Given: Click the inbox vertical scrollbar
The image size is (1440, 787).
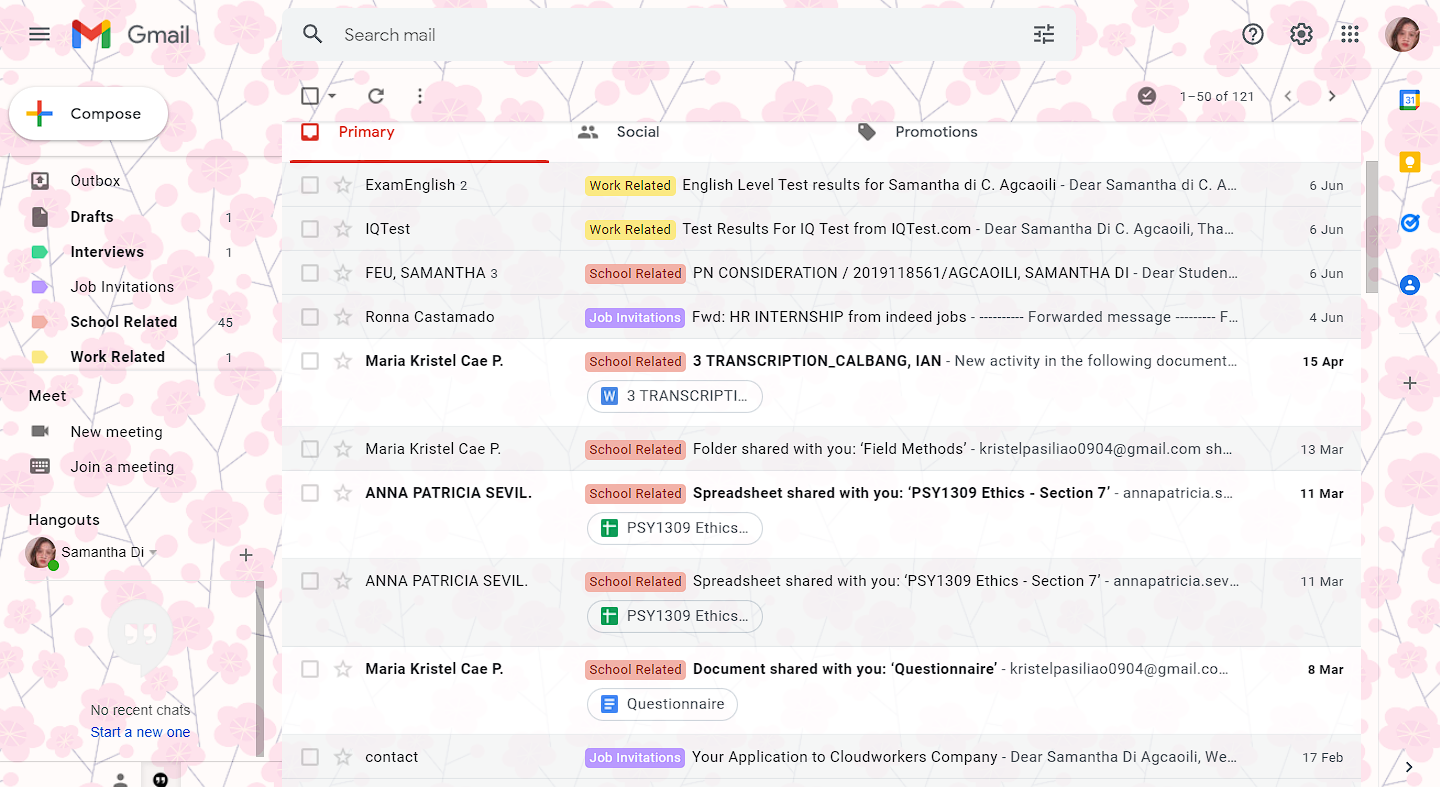Looking at the screenshot, I should [x=1371, y=227].
